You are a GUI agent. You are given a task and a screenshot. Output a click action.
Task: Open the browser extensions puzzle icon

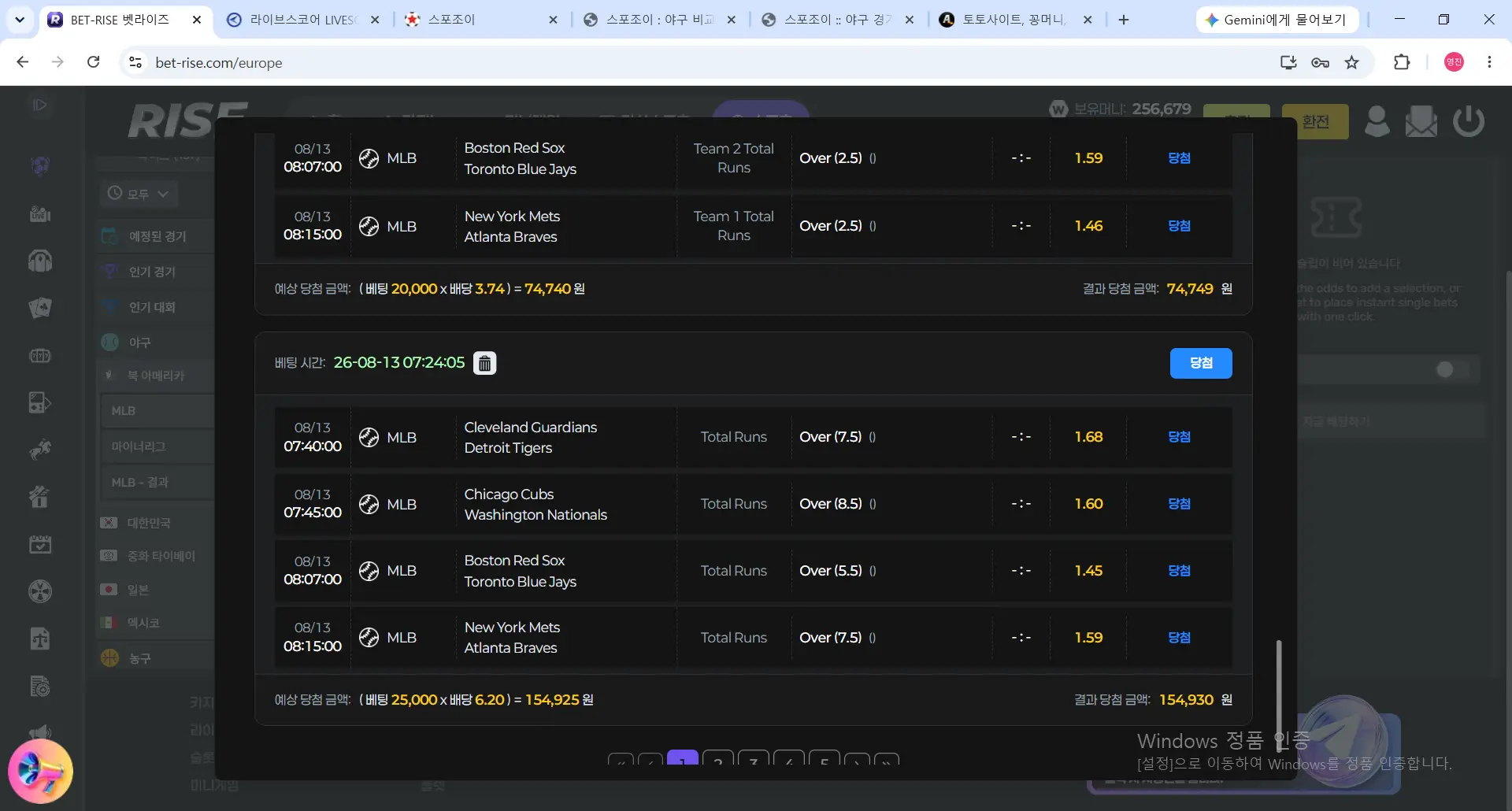(x=1402, y=62)
